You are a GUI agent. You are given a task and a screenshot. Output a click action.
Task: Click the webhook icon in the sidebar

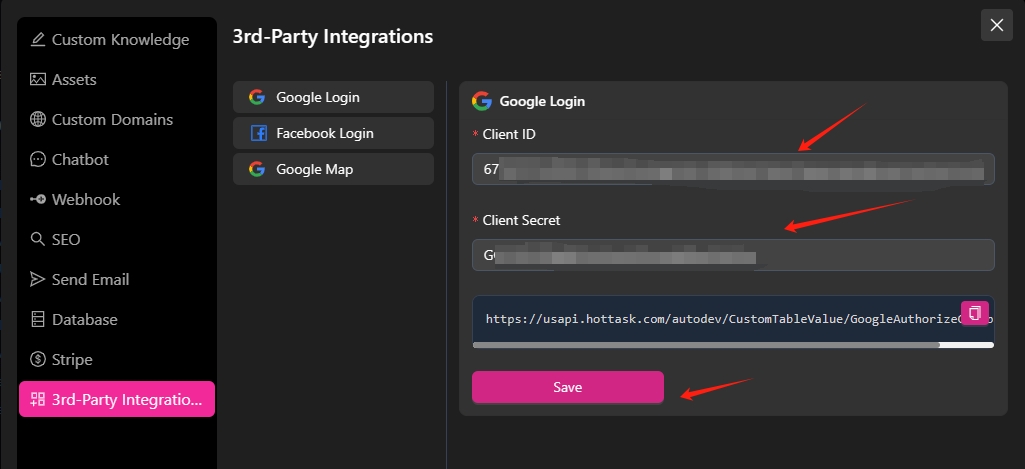[38, 200]
